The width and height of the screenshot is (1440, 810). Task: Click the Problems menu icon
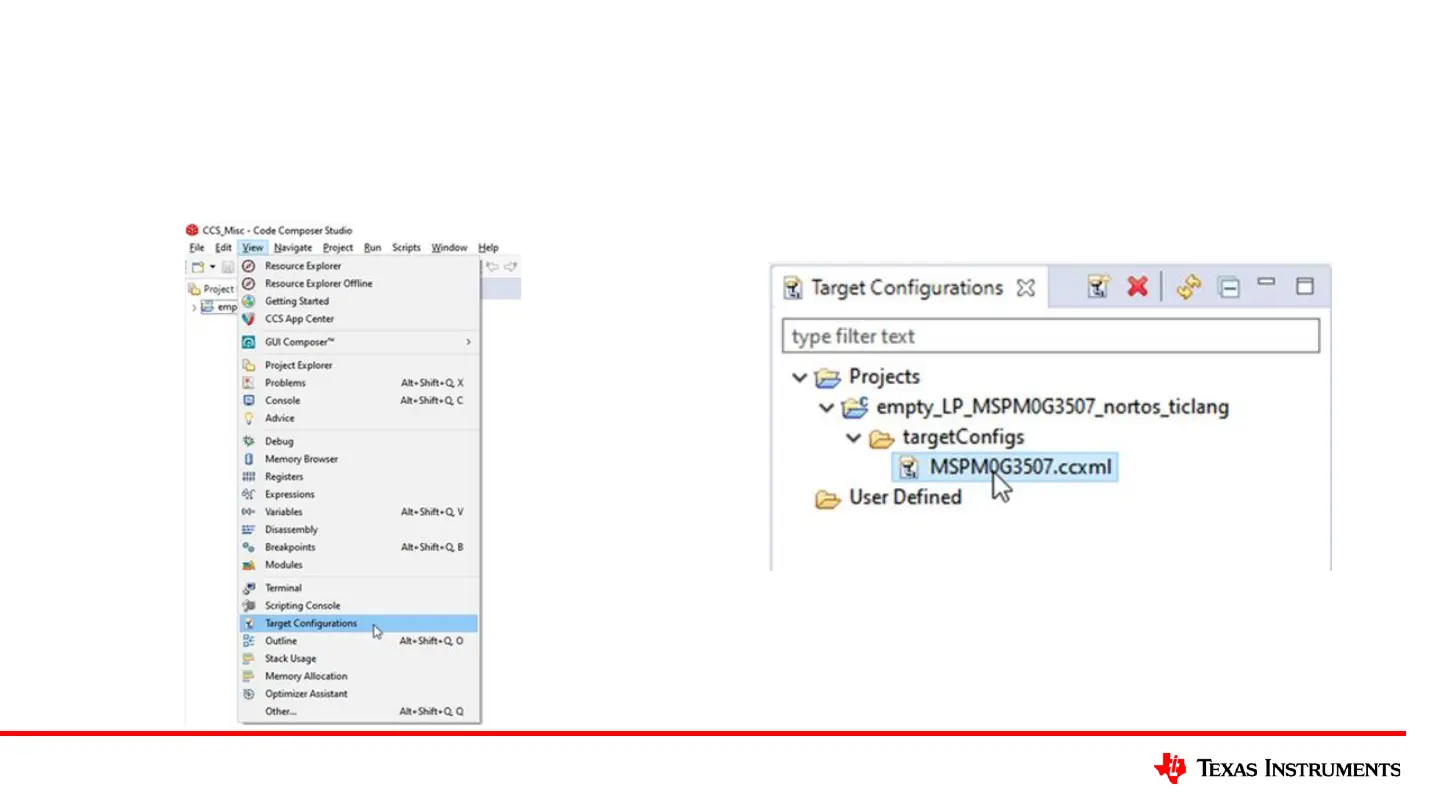point(249,383)
